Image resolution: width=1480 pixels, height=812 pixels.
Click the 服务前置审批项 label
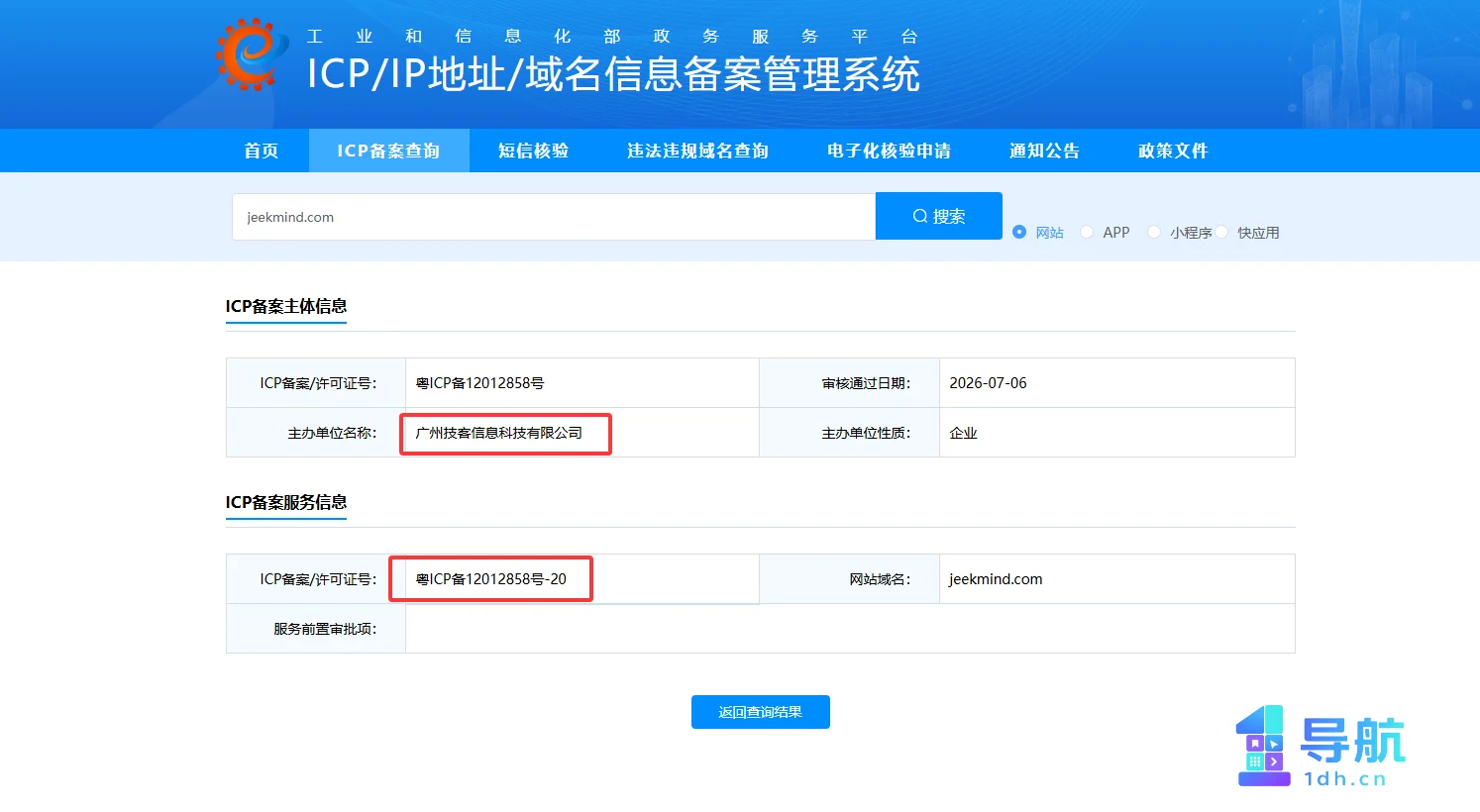(325, 629)
